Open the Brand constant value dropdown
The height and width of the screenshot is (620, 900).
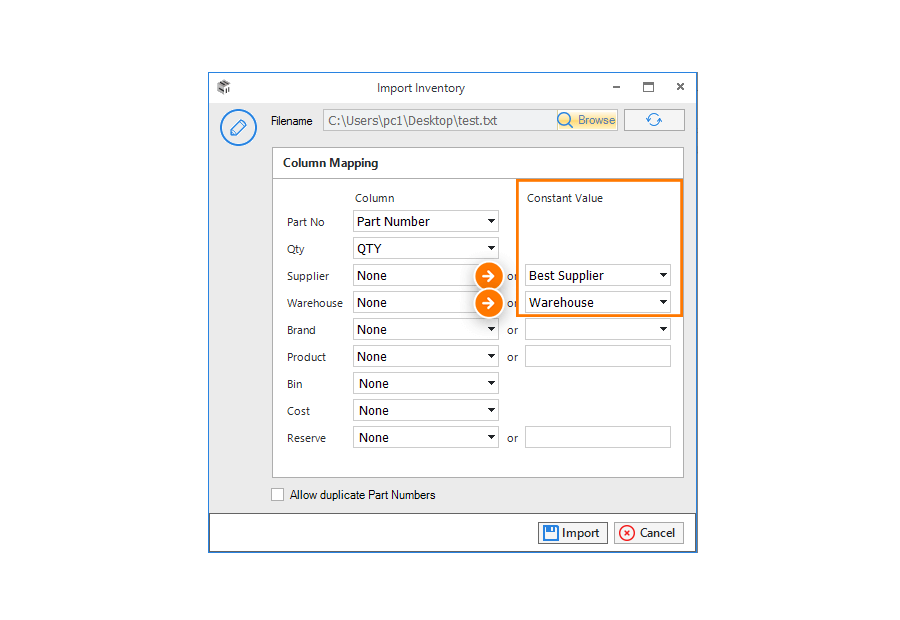[598, 329]
